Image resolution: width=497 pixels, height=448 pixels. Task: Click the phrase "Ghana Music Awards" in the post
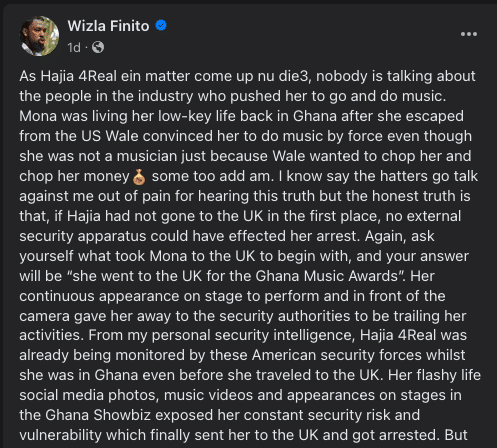click(x=327, y=276)
